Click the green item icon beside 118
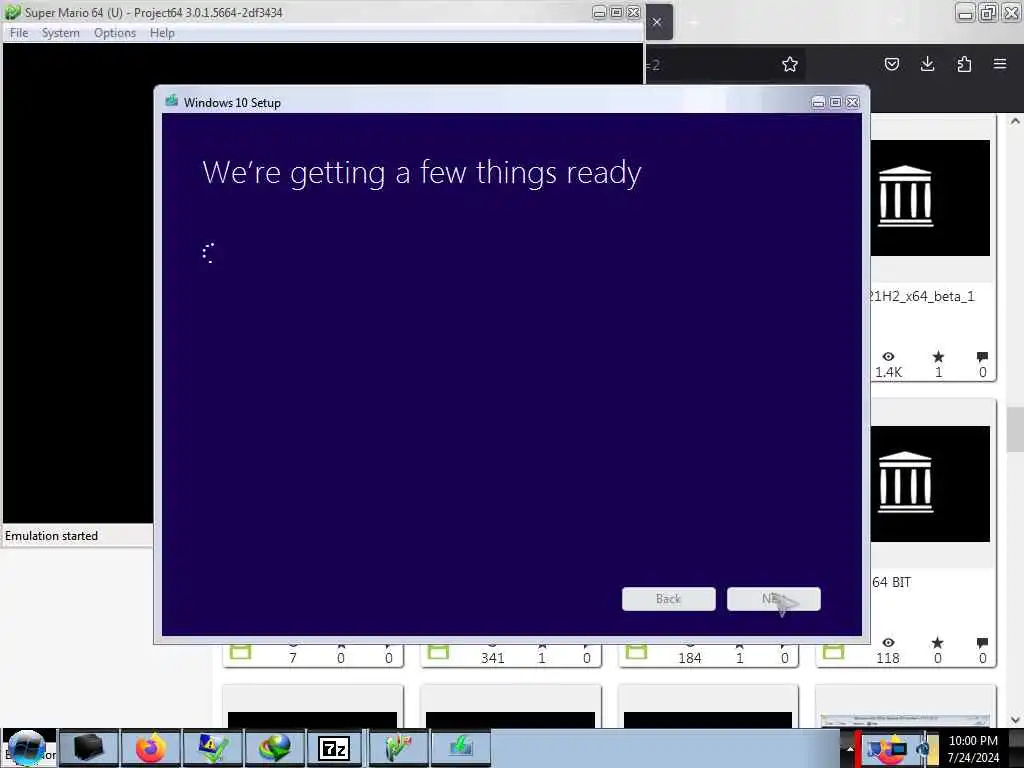 [833, 652]
